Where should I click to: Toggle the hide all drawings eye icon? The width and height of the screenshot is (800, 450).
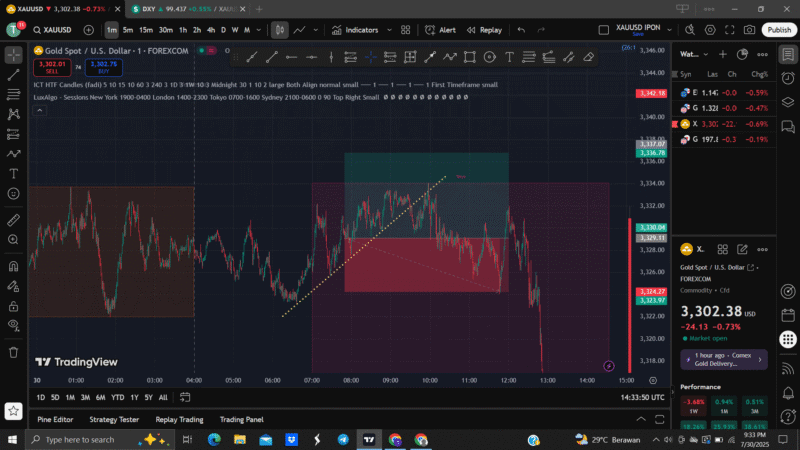click(14, 326)
